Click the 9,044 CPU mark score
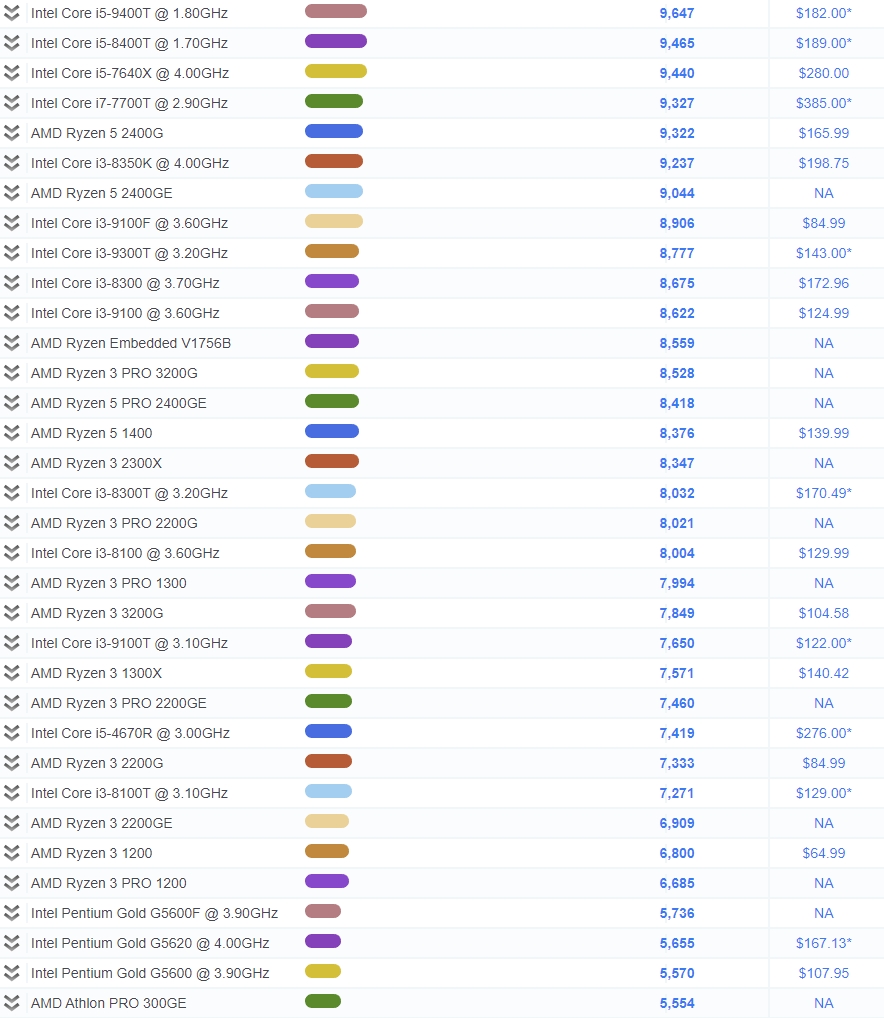 [677, 193]
